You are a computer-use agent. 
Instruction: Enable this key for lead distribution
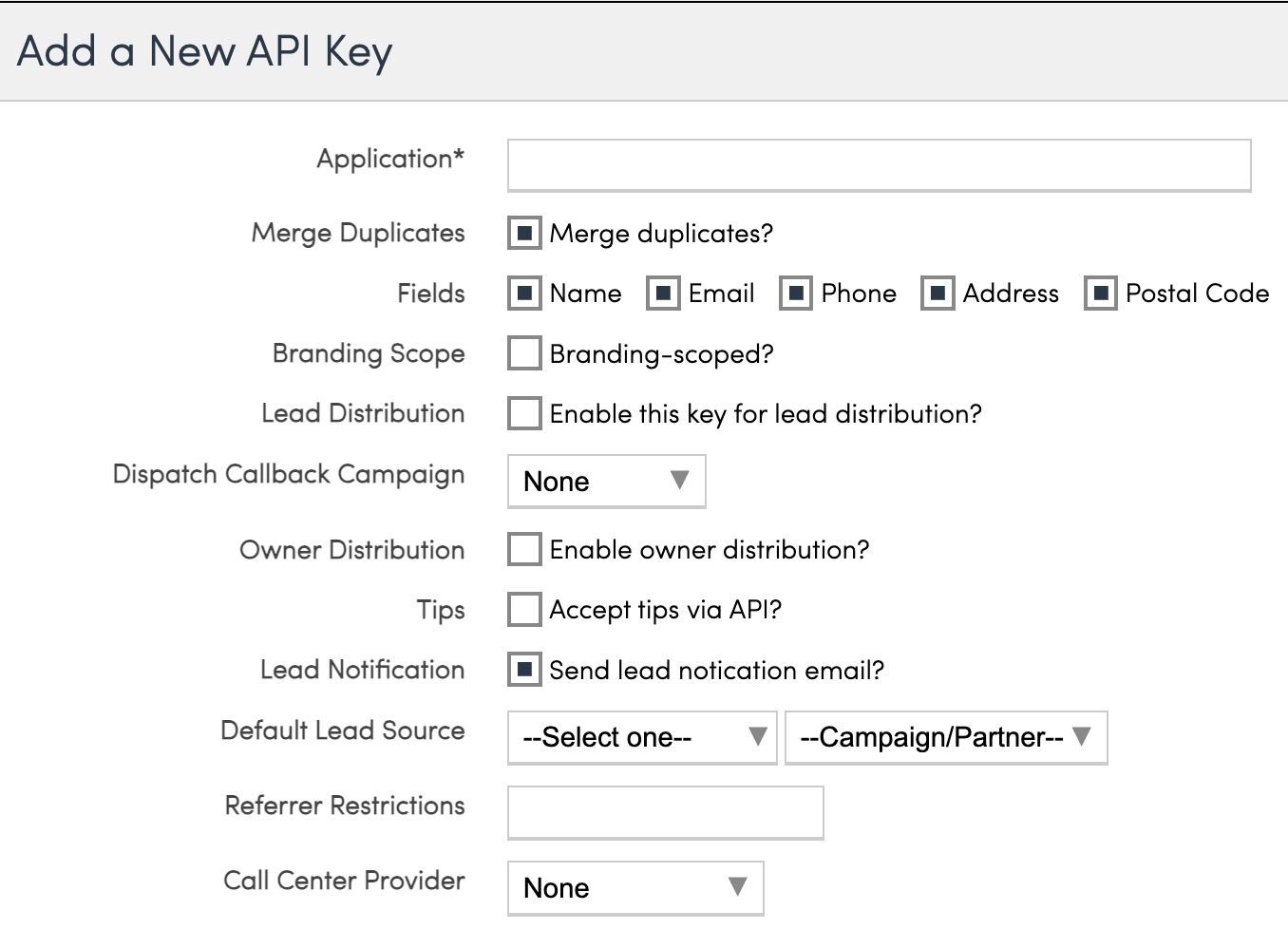click(x=524, y=413)
